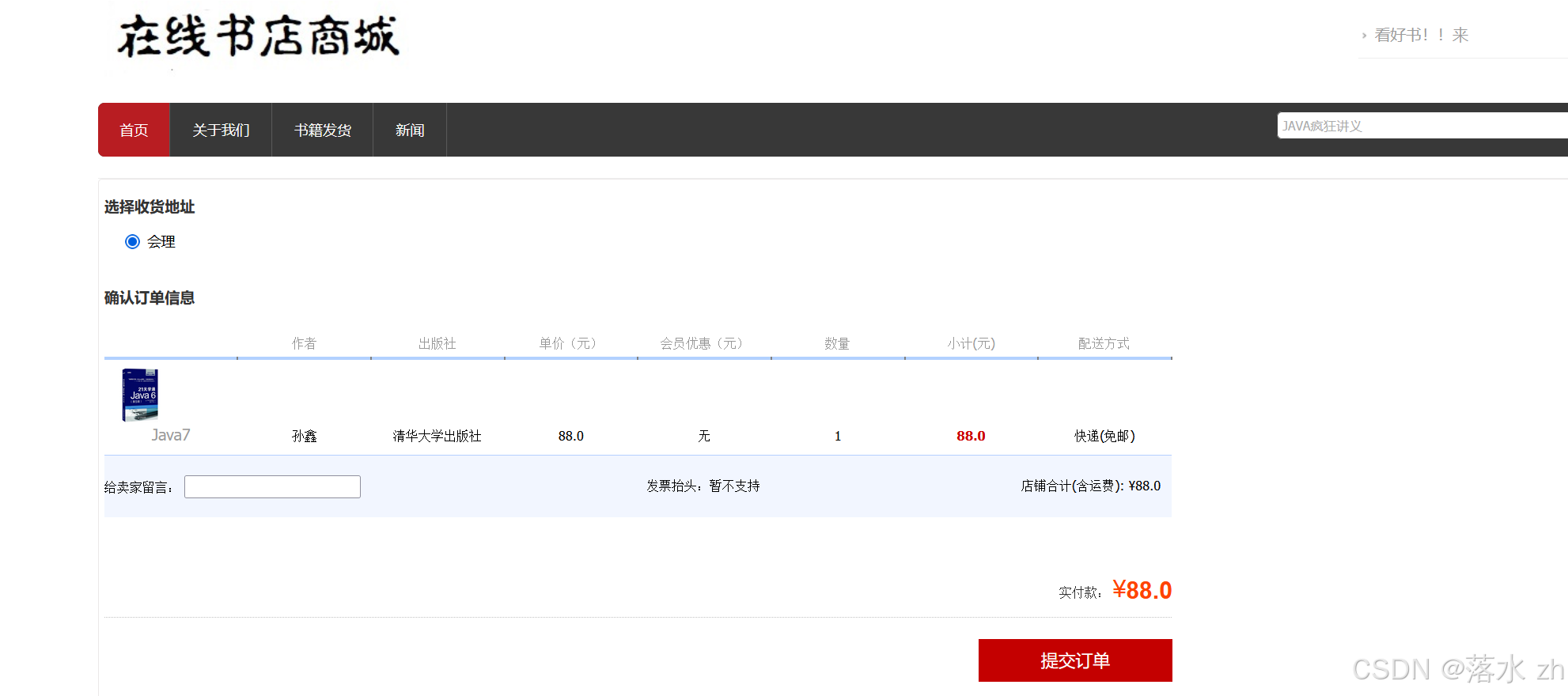Click the 选择收货地址 heading
This screenshot has width=1568, height=696.
pyautogui.click(x=150, y=206)
